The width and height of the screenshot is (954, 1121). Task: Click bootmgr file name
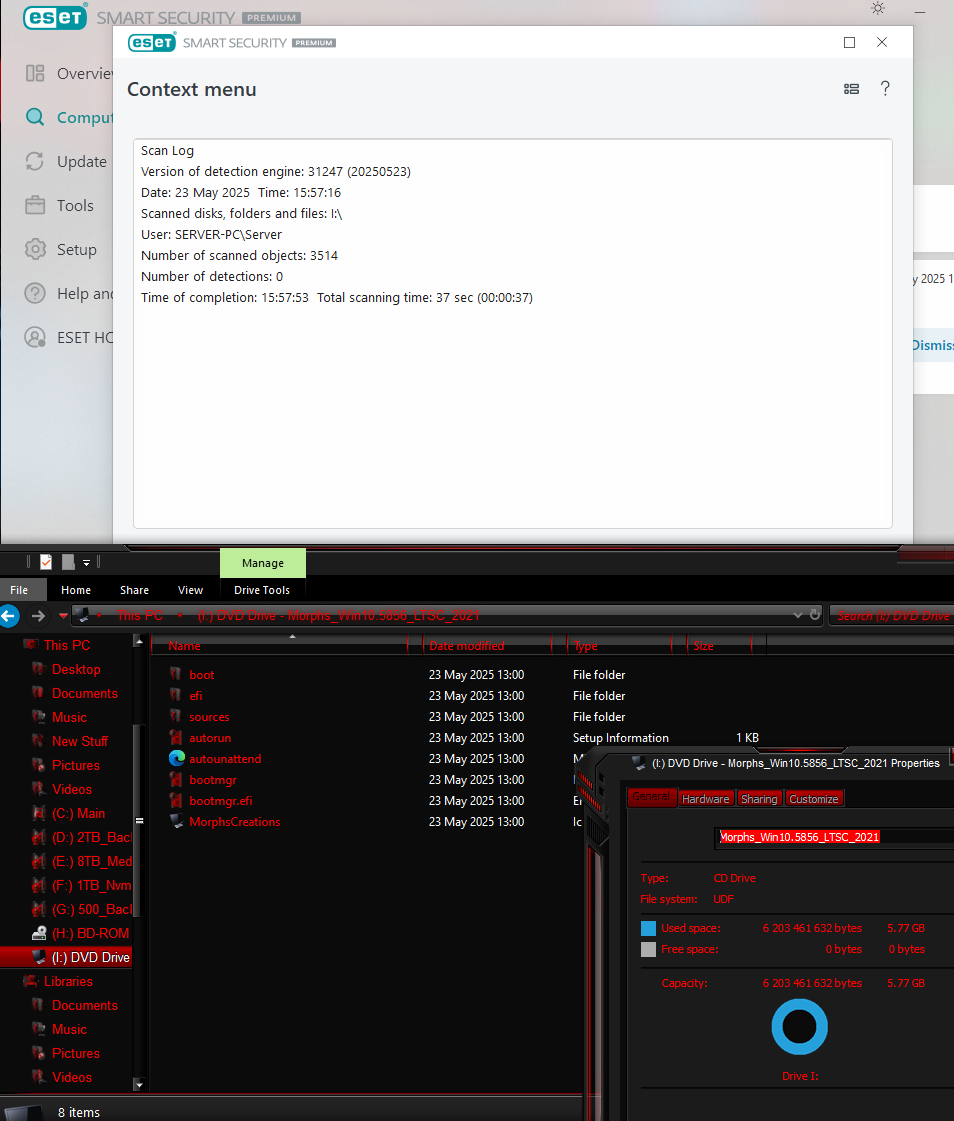[212, 779]
